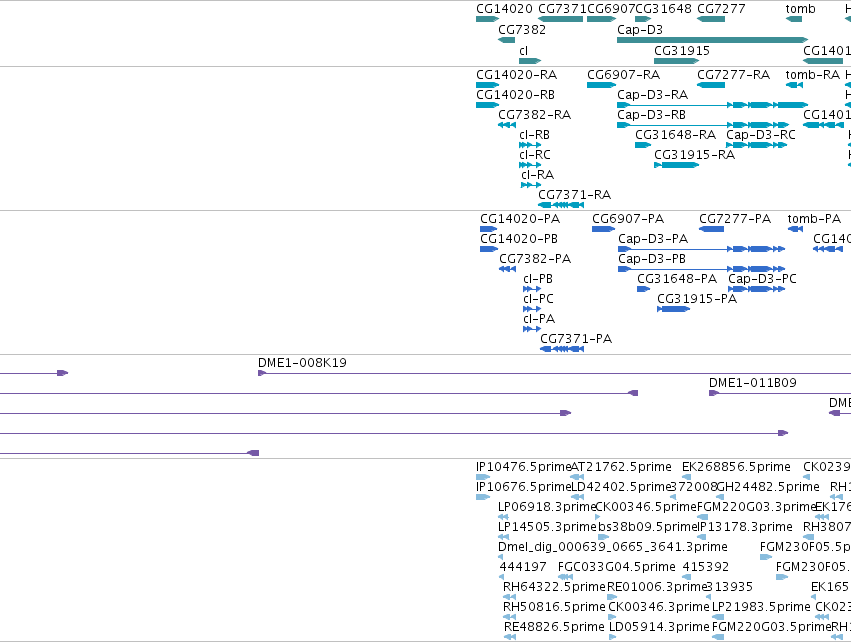Click EST IP10476.5prime label
The height and width of the screenshot is (642, 851).
pos(523,467)
